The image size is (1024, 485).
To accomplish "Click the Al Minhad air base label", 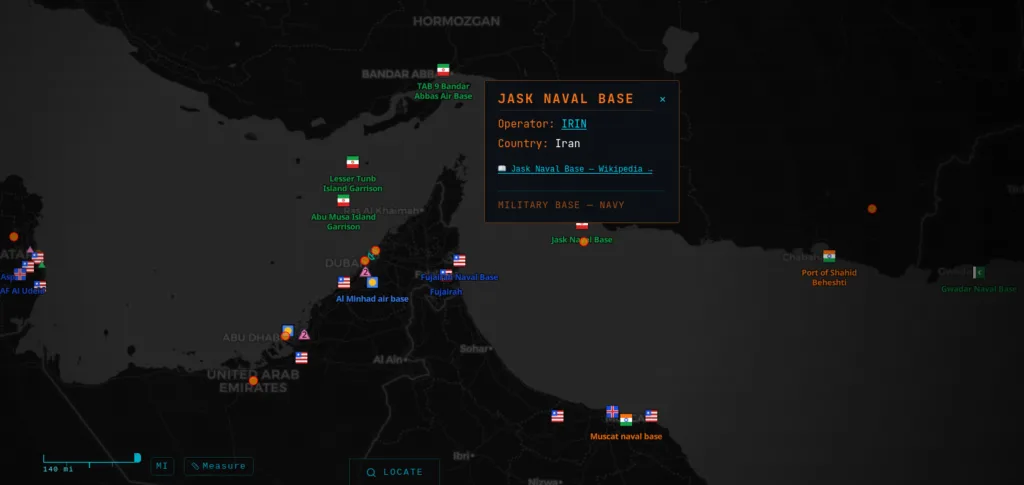I will pos(372,299).
